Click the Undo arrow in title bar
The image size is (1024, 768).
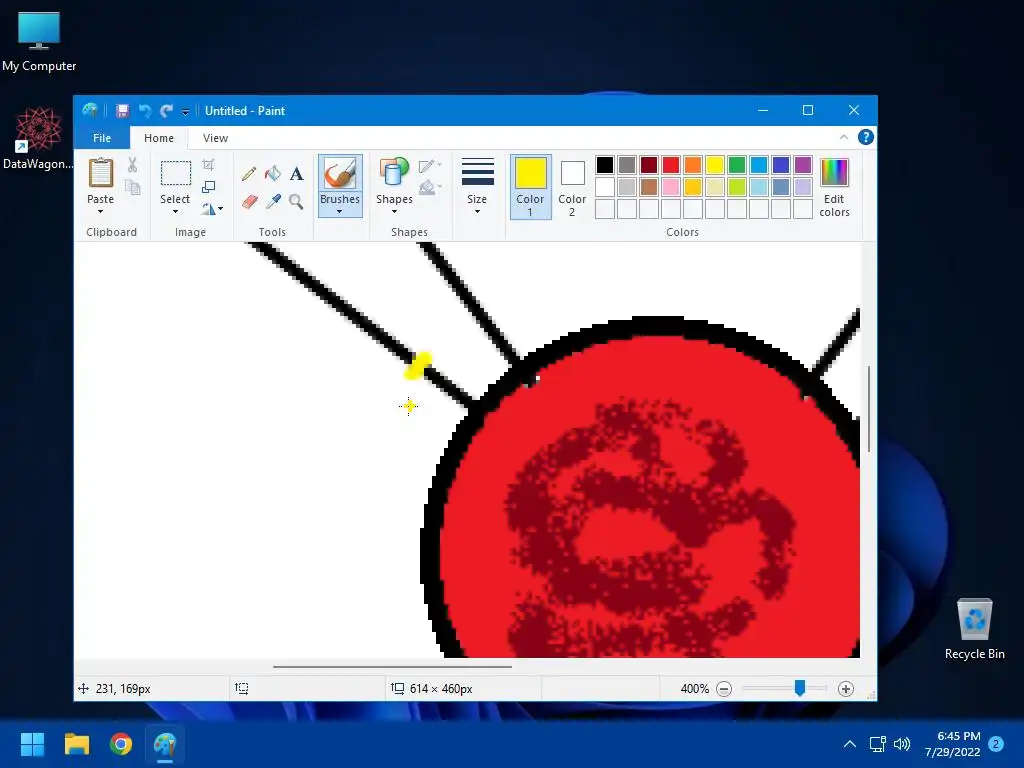point(145,111)
